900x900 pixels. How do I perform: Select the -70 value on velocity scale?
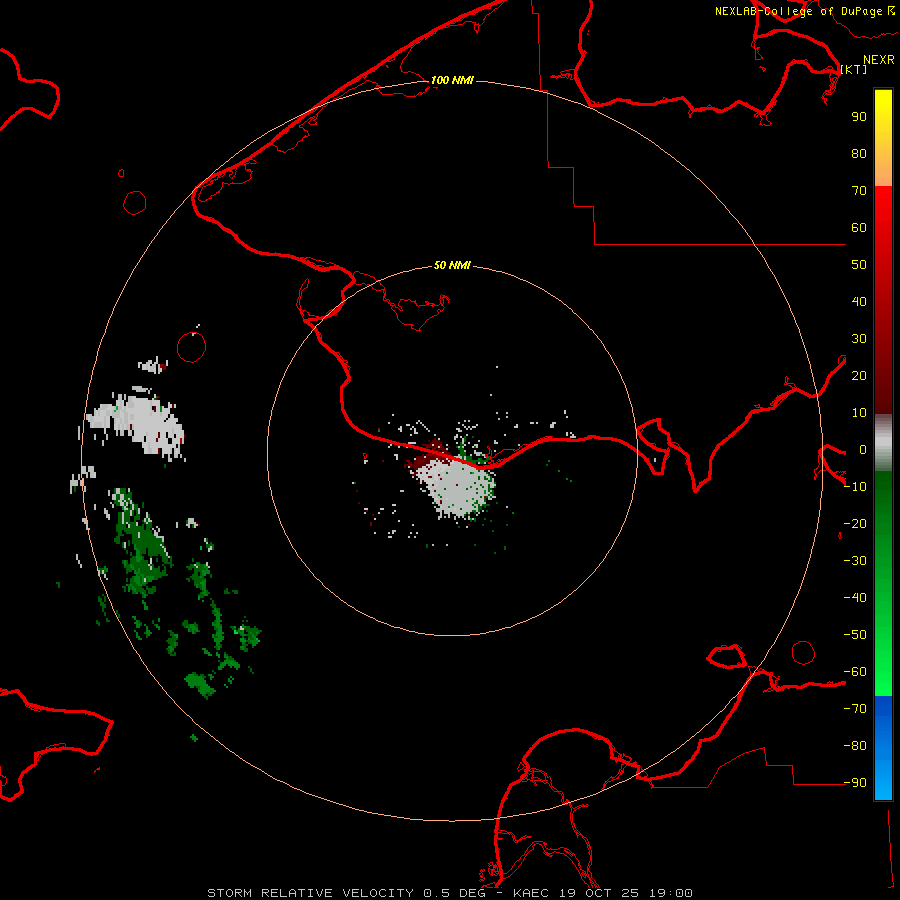[855, 708]
